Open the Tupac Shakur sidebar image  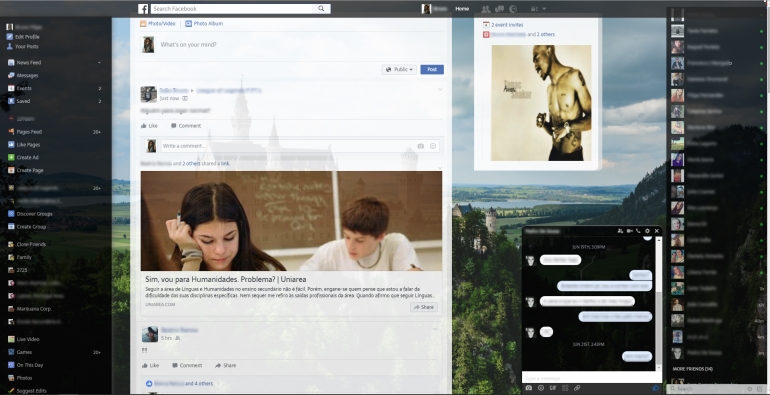point(541,103)
